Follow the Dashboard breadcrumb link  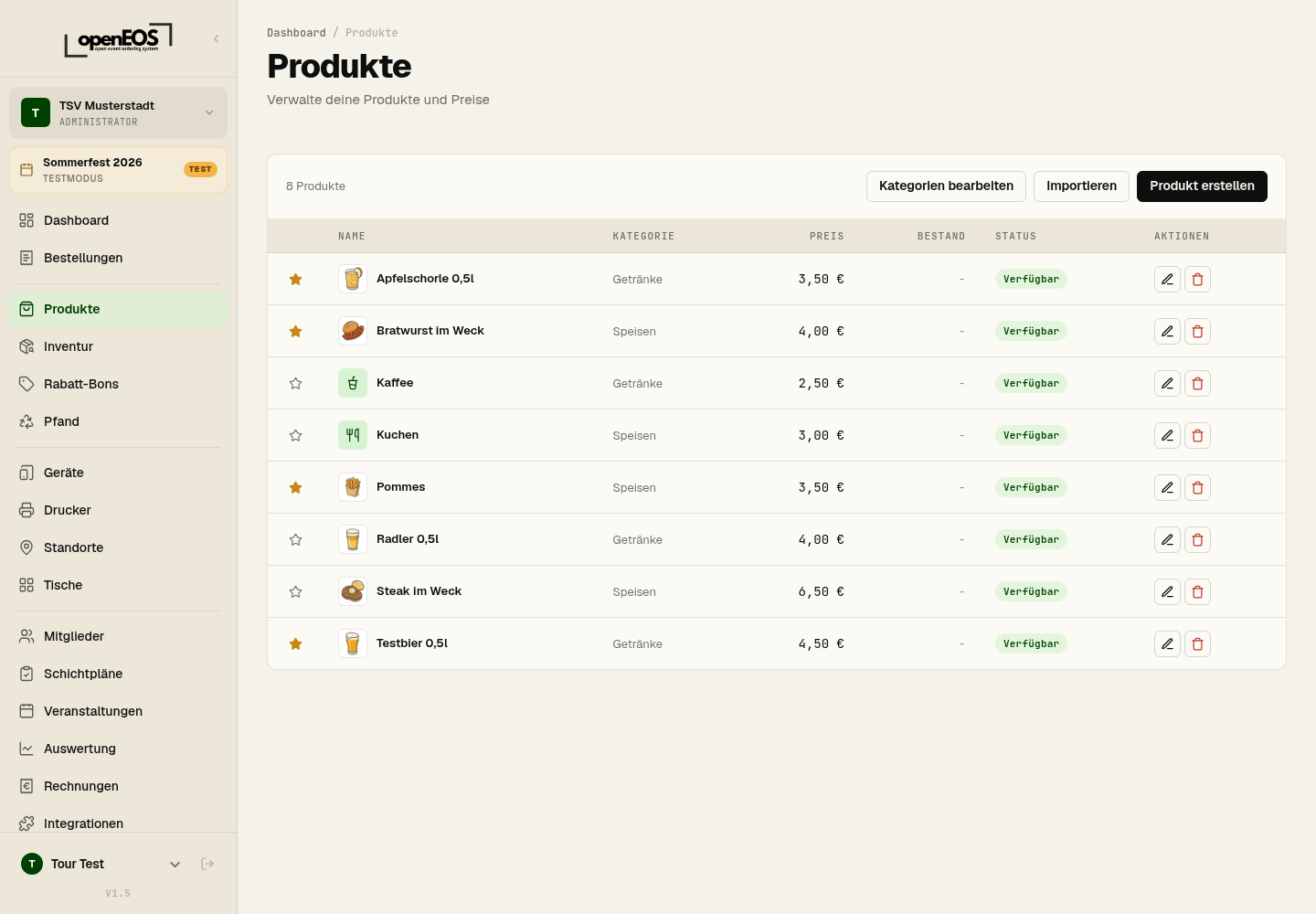click(x=296, y=33)
